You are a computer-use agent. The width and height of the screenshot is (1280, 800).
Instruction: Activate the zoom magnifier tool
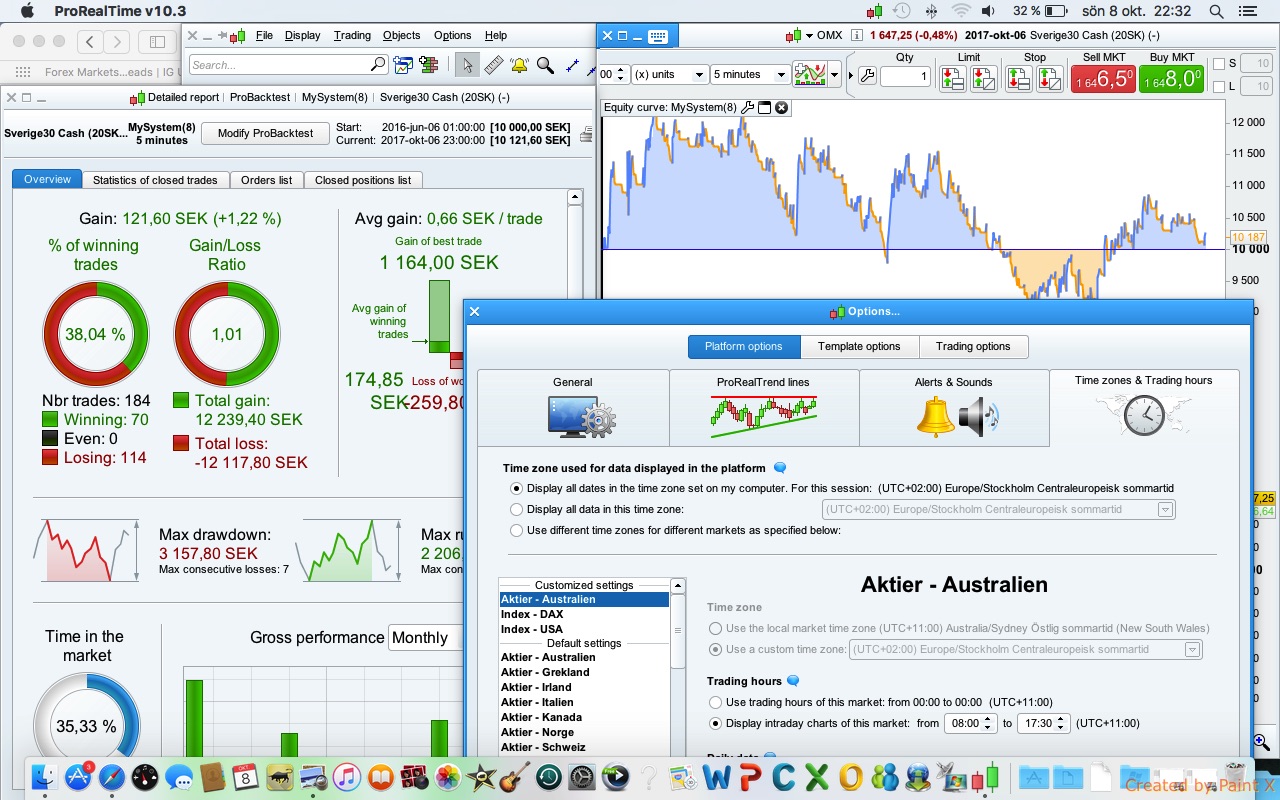tap(545, 65)
